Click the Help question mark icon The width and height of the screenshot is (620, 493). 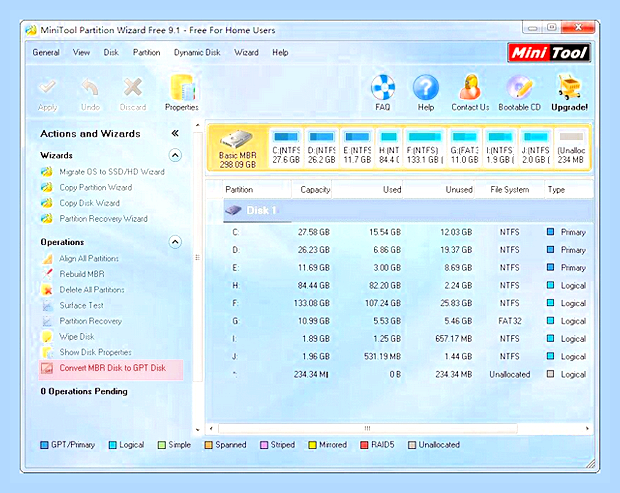[426, 87]
